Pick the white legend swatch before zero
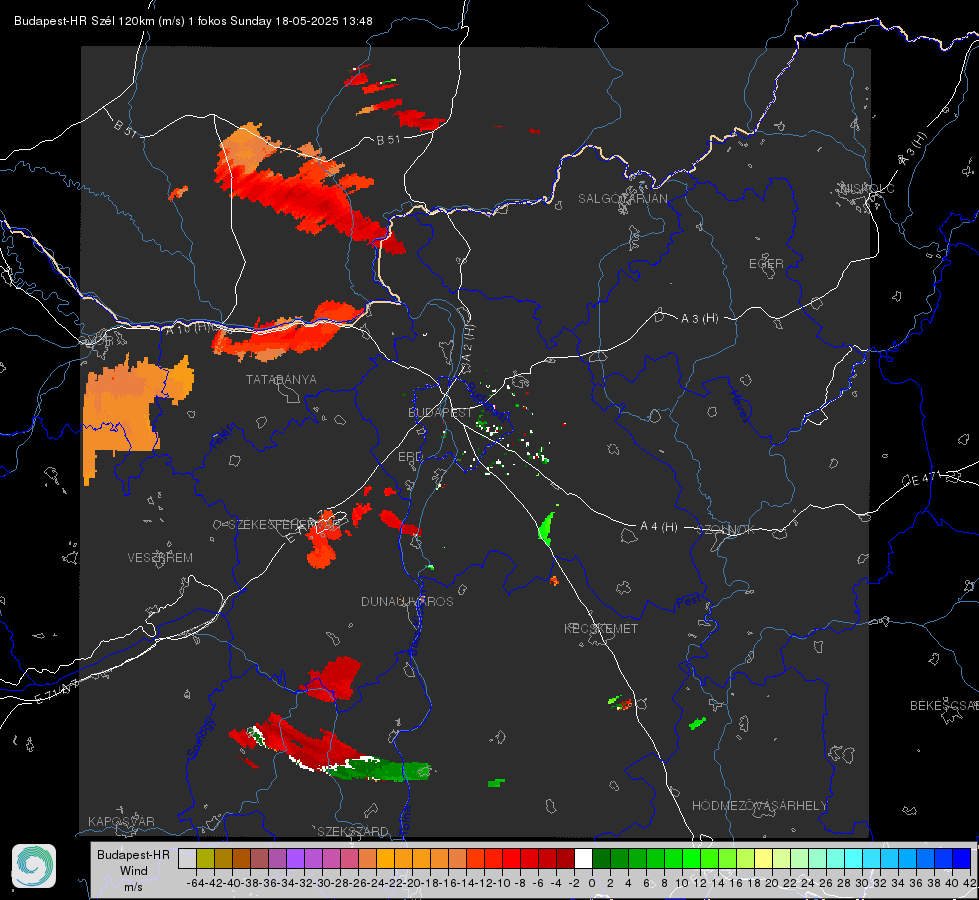The width and height of the screenshot is (979, 900). (x=583, y=859)
